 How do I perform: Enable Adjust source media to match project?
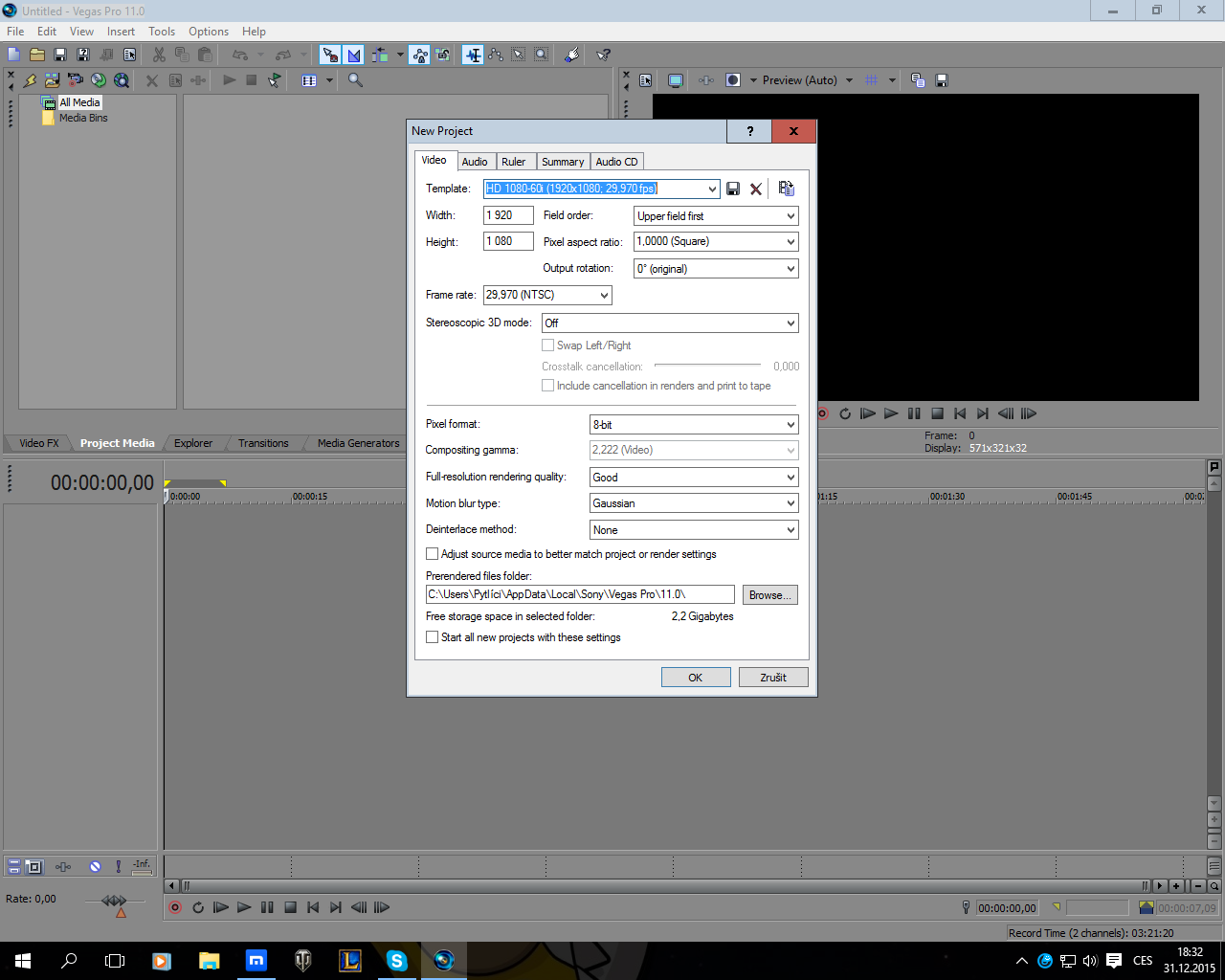(x=433, y=554)
